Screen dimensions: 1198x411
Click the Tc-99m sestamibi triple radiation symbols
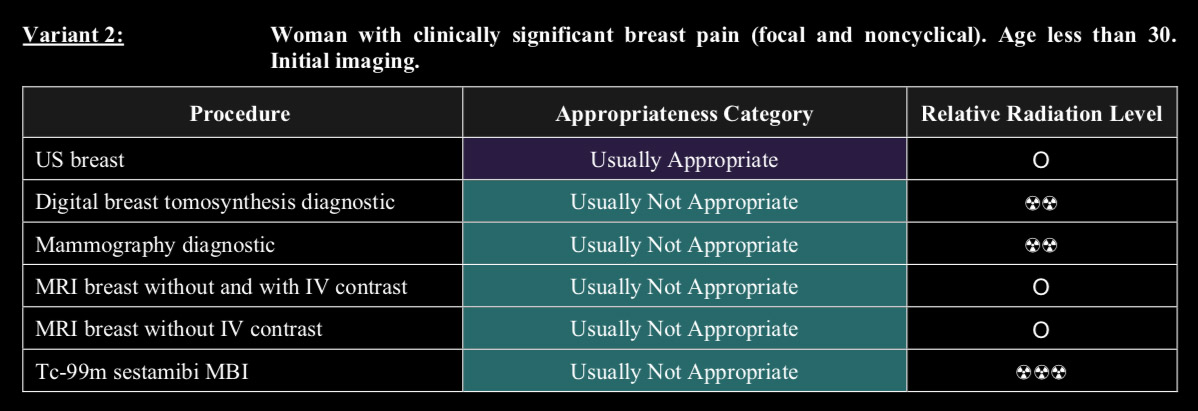(x=1041, y=372)
